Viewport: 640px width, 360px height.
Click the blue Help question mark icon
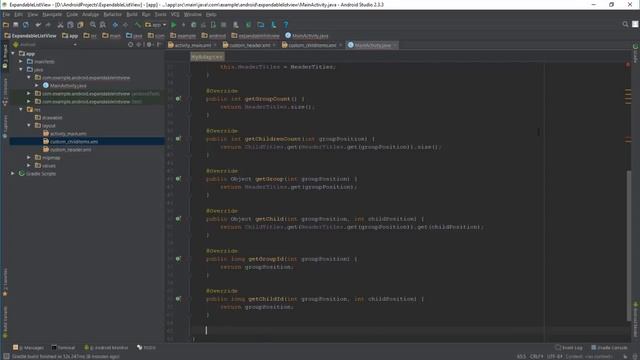(x=286, y=25)
